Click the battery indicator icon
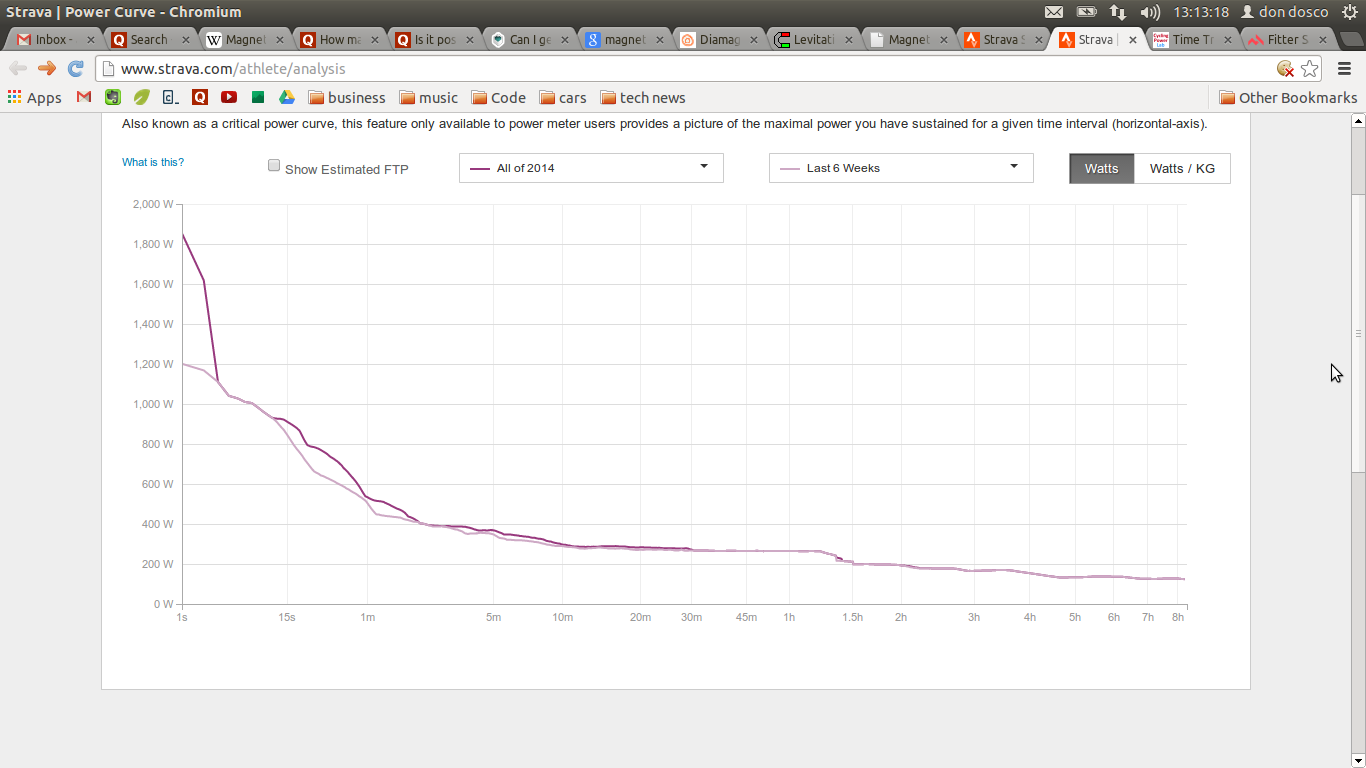1366x768 pixels. (x=1086, y=12)
